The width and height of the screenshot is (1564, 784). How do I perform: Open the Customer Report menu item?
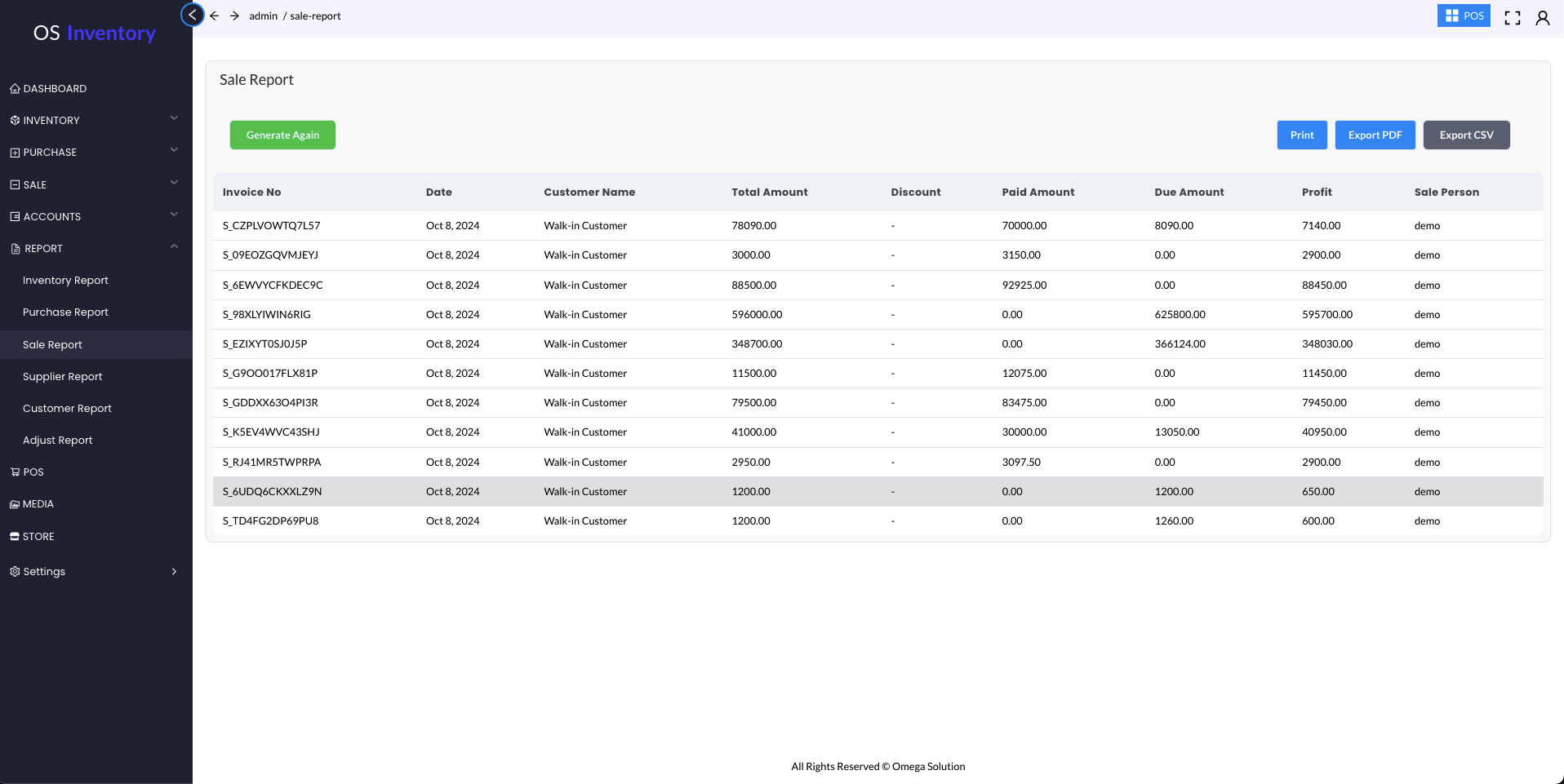[67, 409]
